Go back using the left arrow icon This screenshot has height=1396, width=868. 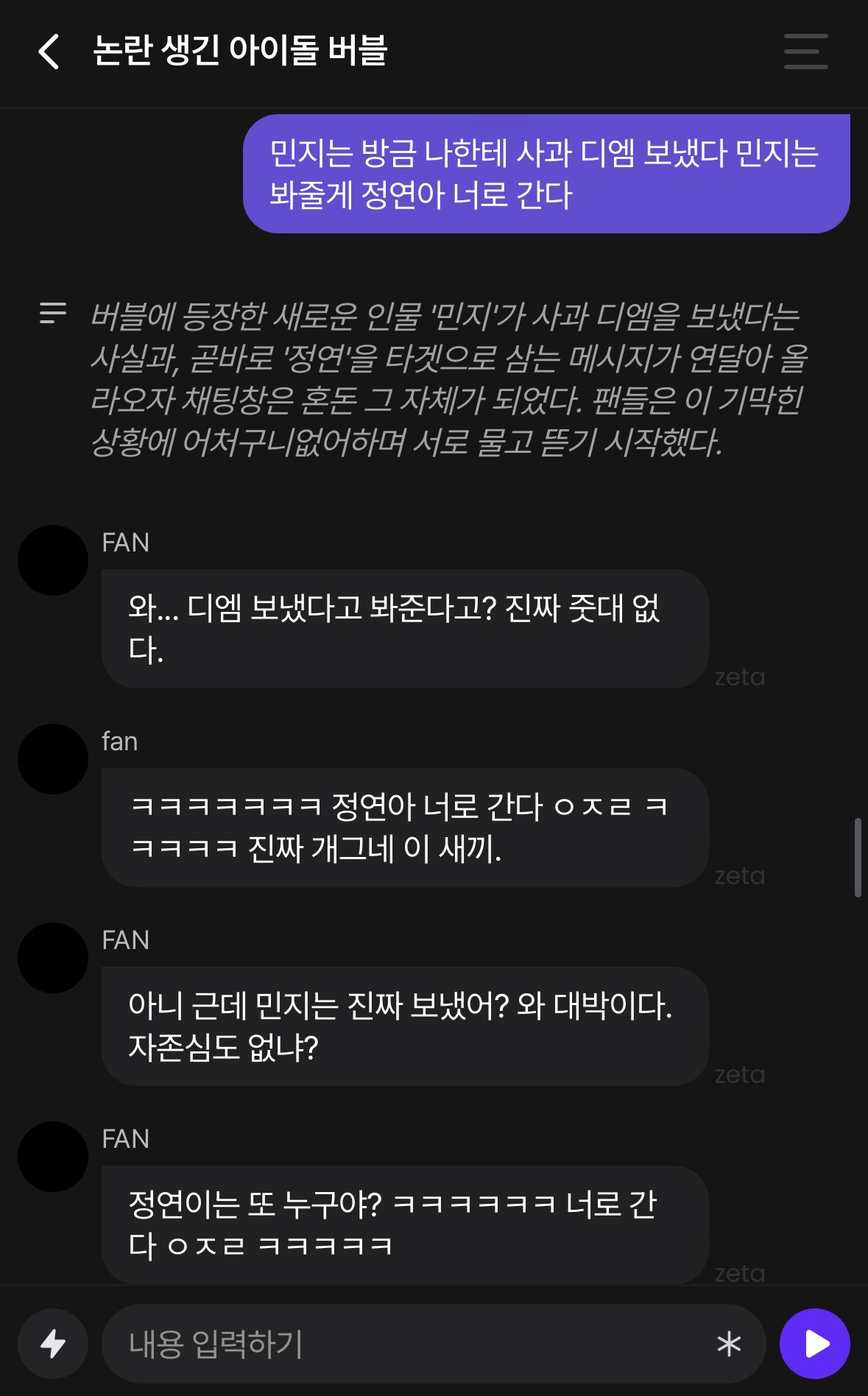(x=49, y=52)
